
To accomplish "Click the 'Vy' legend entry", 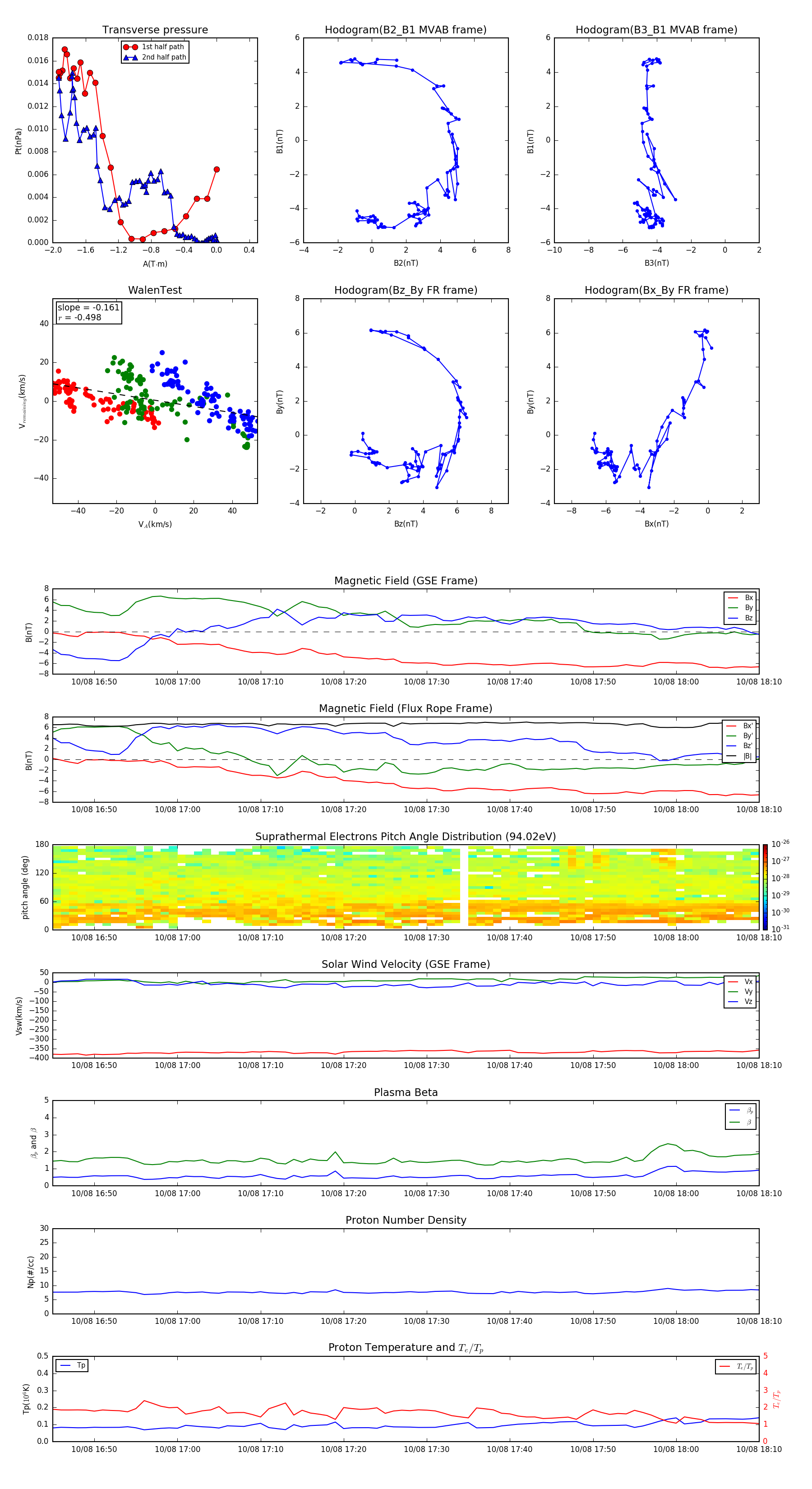I will point(741,991).
